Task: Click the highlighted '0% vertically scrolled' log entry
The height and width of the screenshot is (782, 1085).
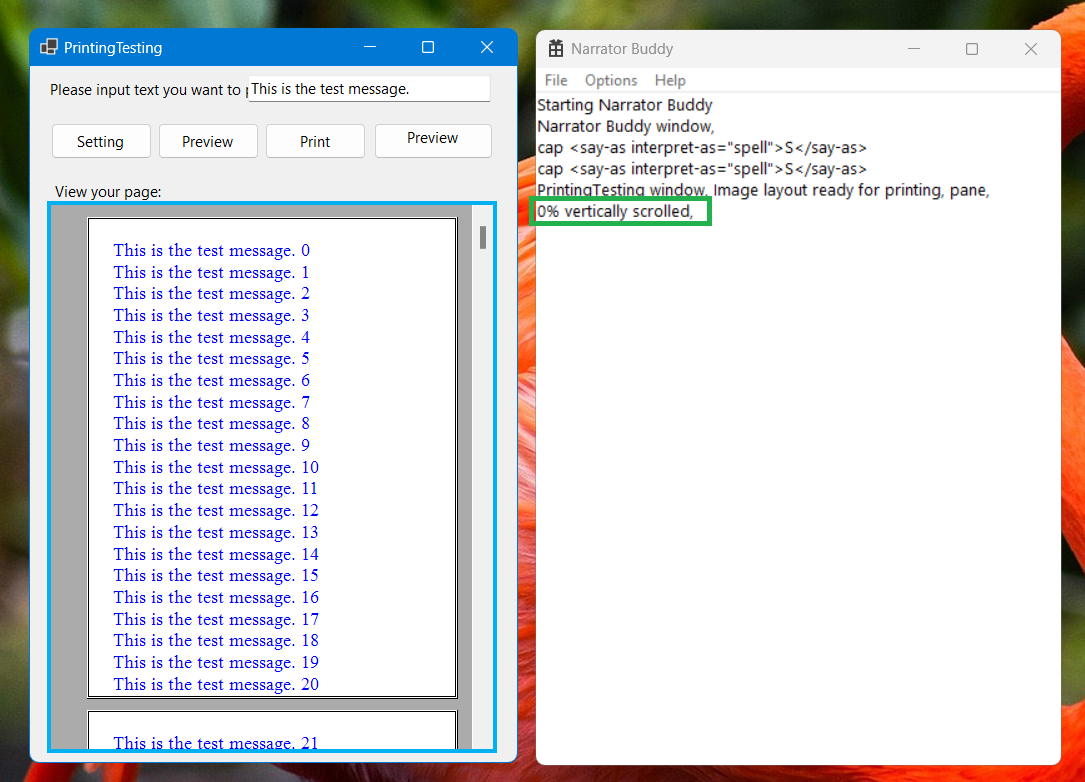Action: click(620, 211)
